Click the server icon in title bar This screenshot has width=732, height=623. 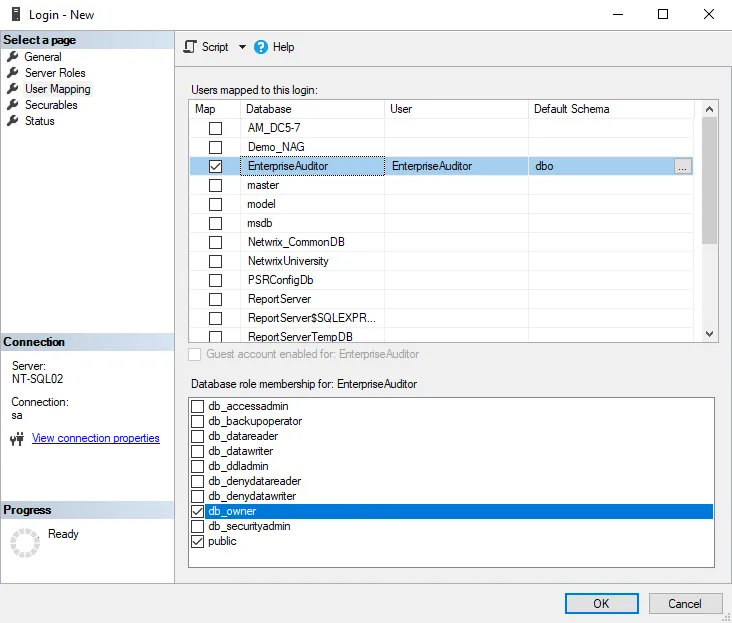pyautogui.click(x=16, y=14)
